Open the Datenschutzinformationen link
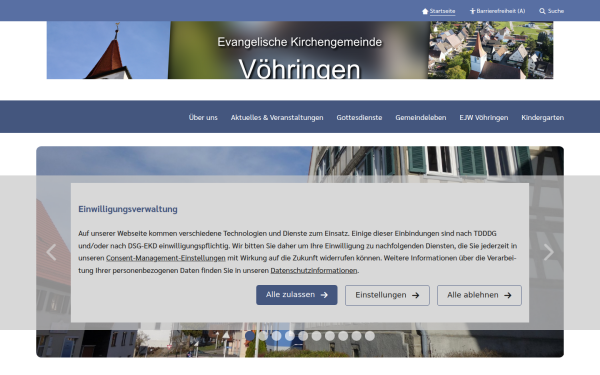 [314, 271]
